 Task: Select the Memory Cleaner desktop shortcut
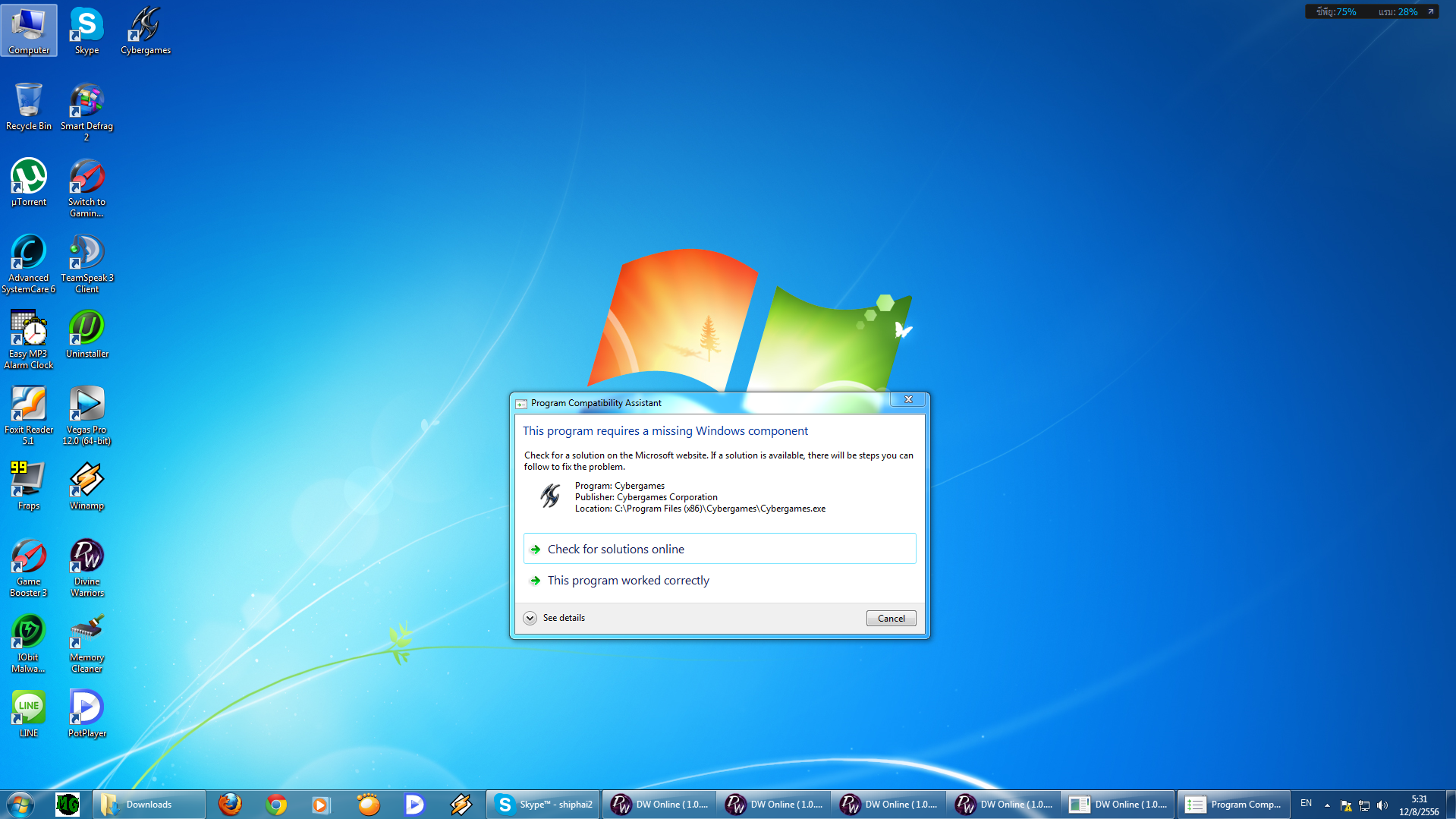[86, 643]
